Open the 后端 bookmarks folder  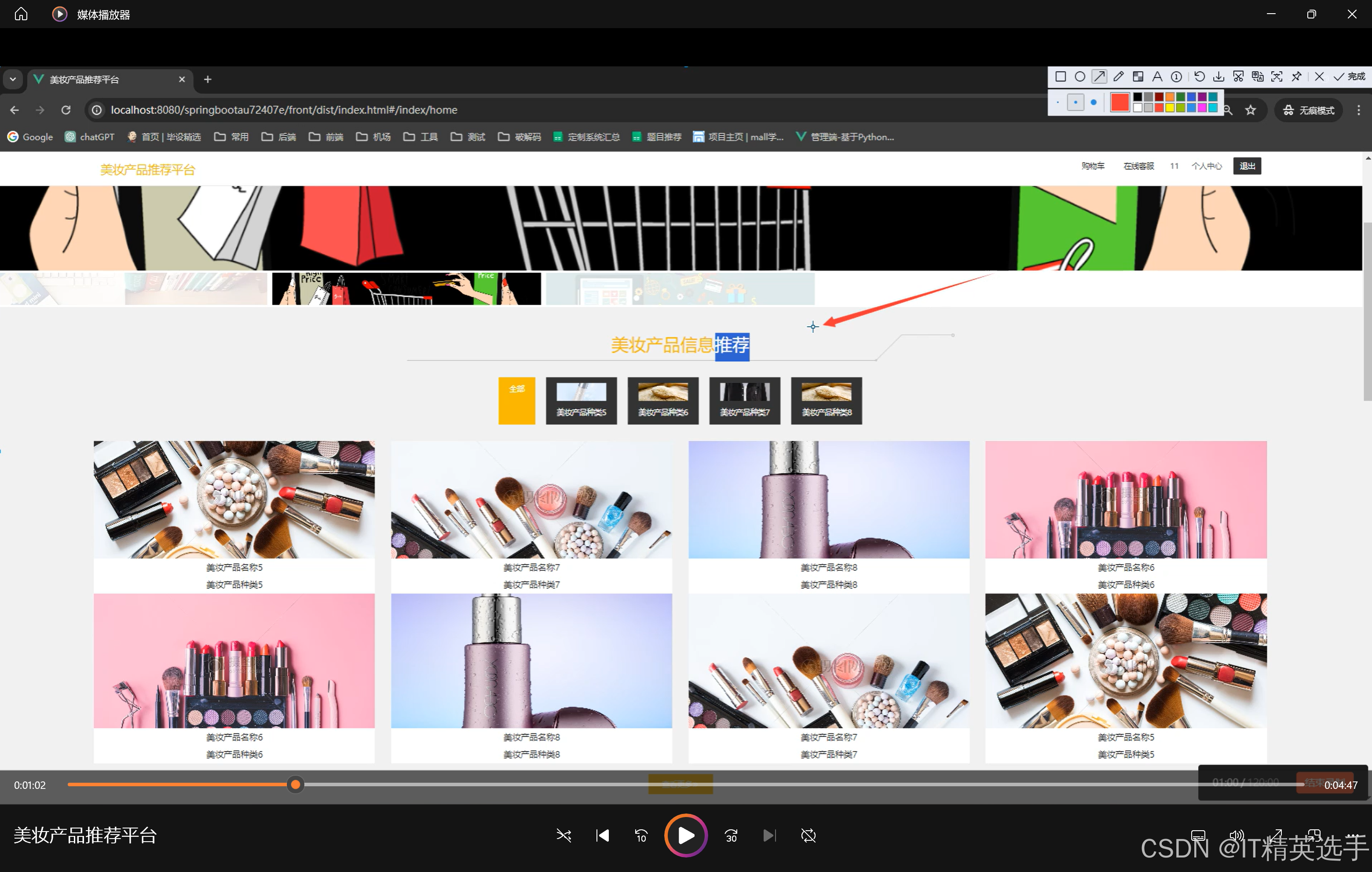pos(279,137)
